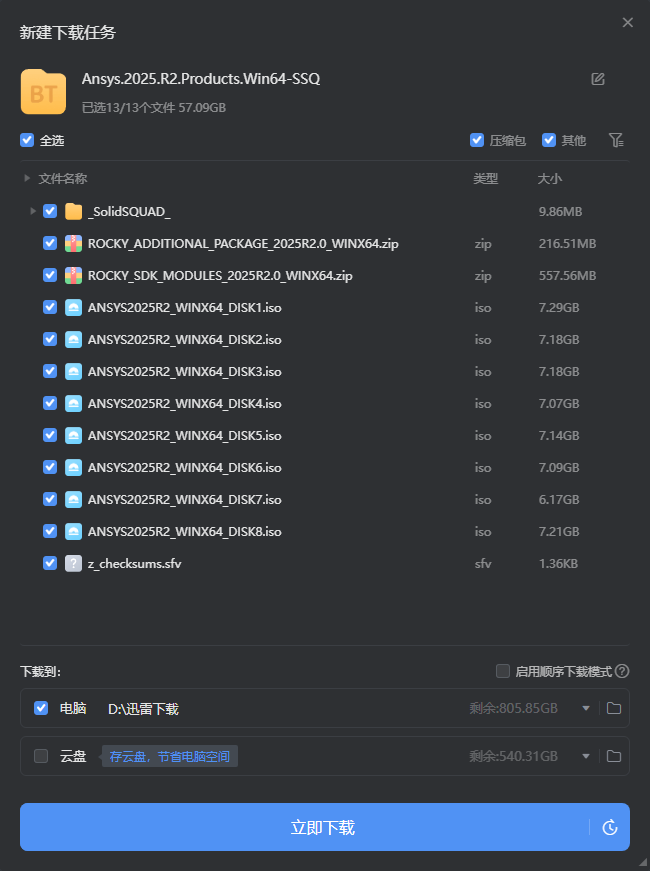This screenshot has height=871, width=650.
Task: Click the BT torrent folder icon
Action: (x=43, y=92)
